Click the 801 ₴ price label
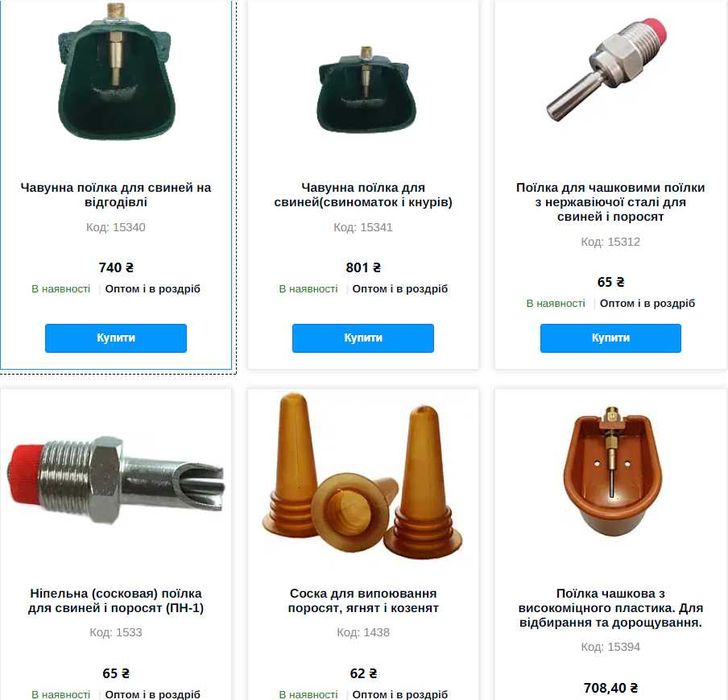 coord(363,267)
